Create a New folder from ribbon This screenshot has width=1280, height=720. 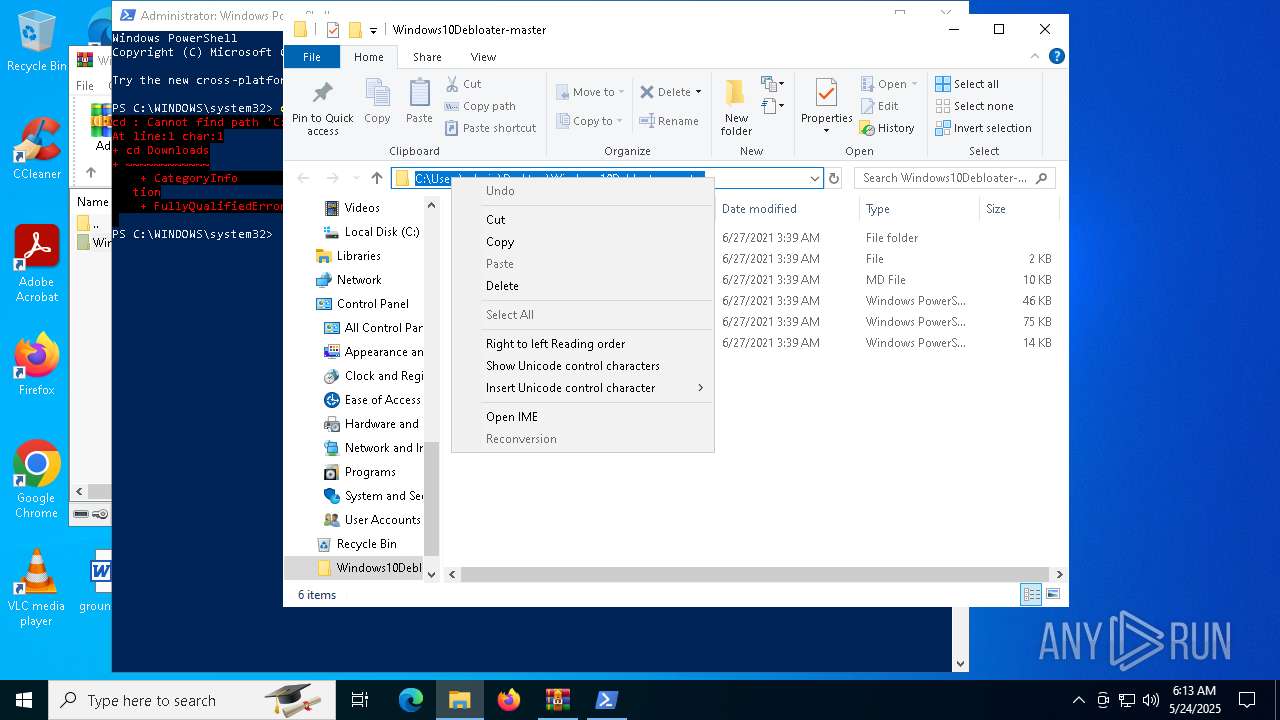(x=736, y=106)
